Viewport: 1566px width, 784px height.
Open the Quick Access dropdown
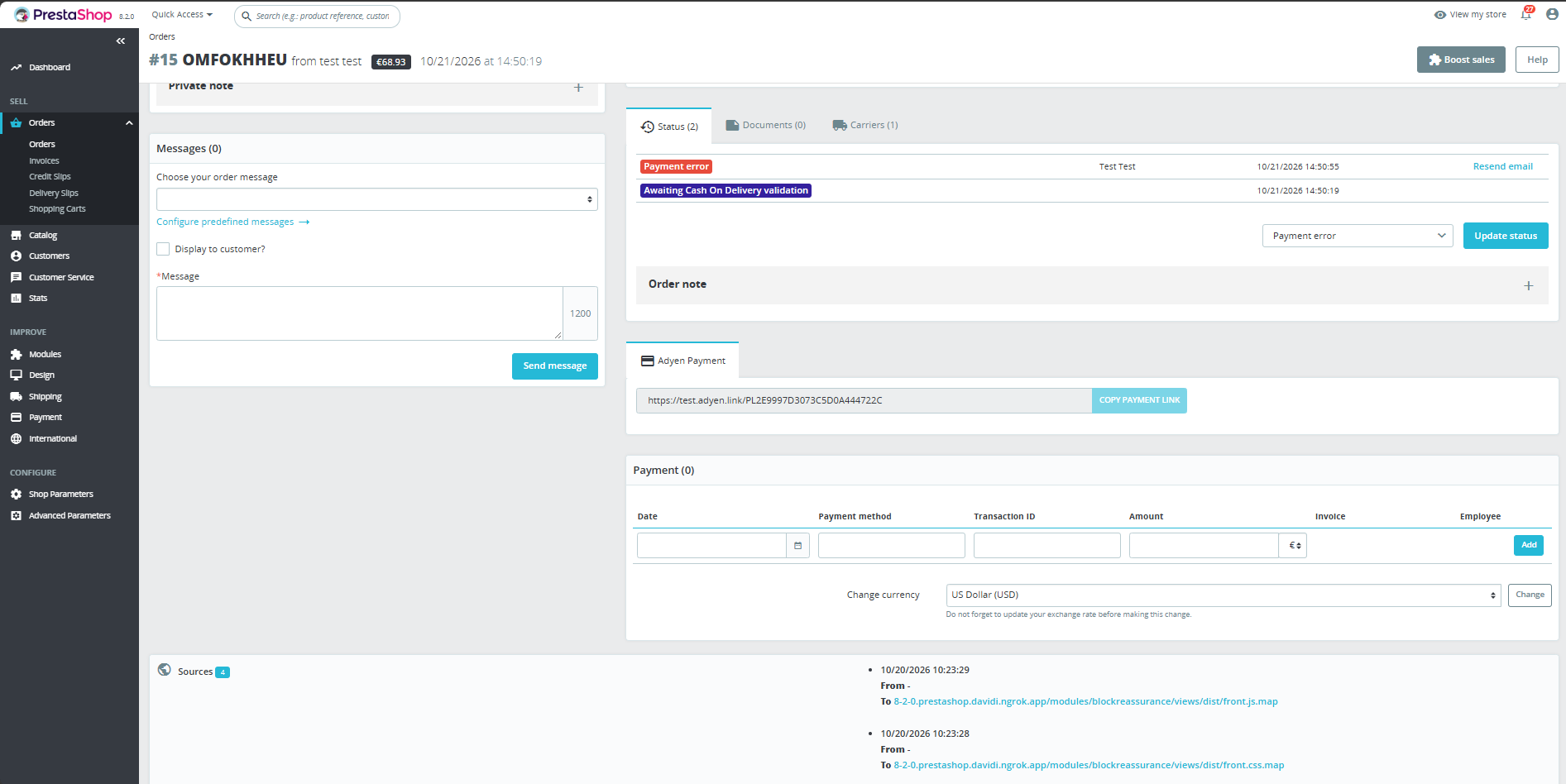tap(182, 15)
